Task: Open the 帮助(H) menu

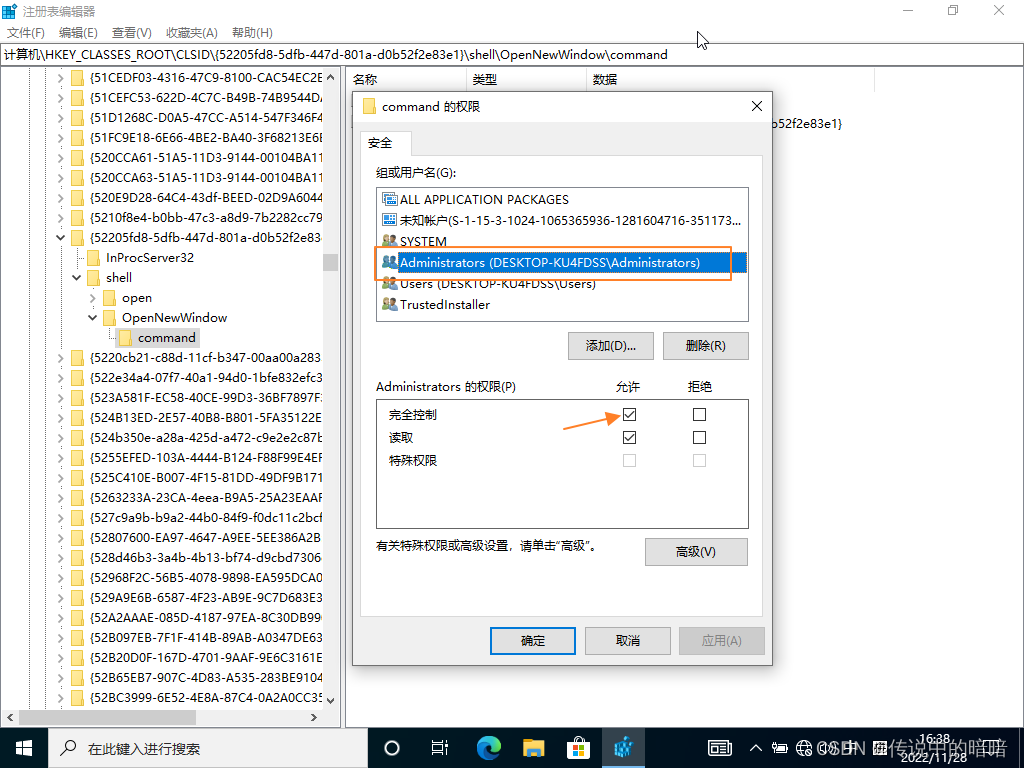Action: (252, 32)
